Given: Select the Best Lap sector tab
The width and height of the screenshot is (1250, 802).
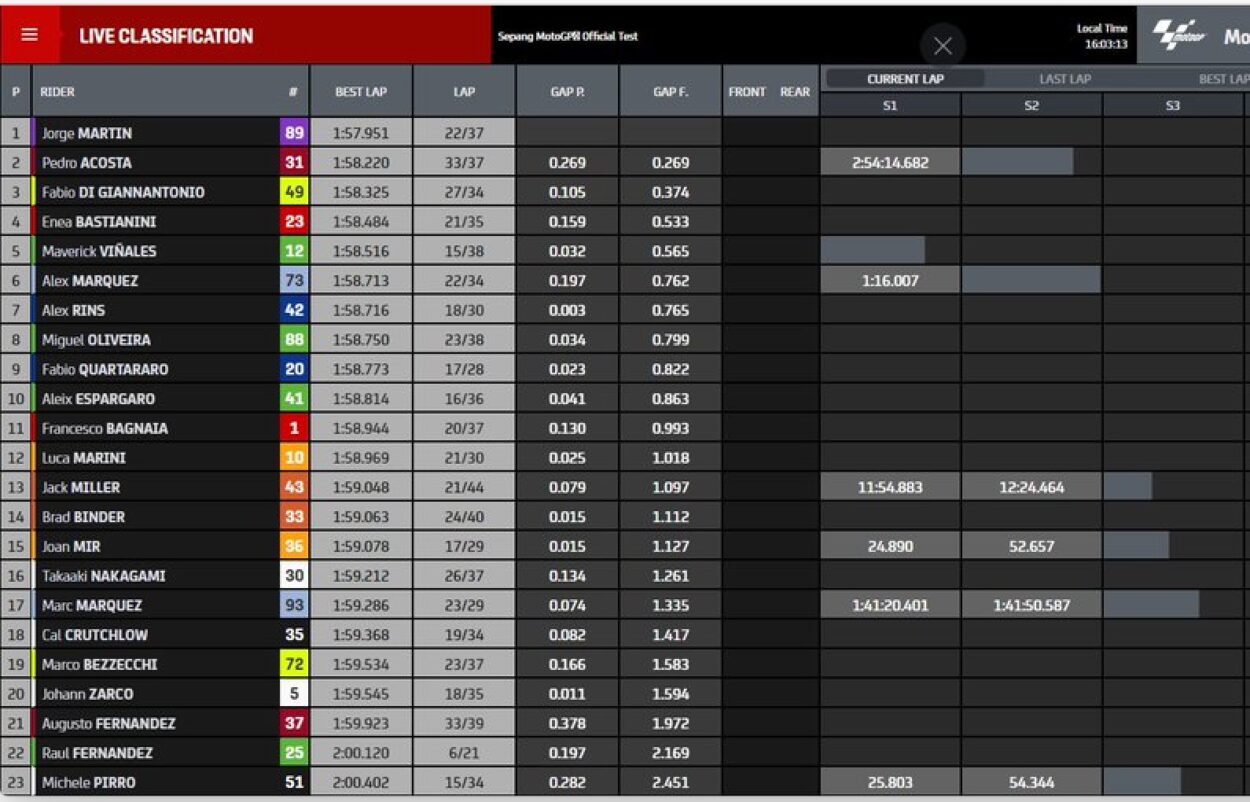Looking at the screenshot, I should [1222, 79].
